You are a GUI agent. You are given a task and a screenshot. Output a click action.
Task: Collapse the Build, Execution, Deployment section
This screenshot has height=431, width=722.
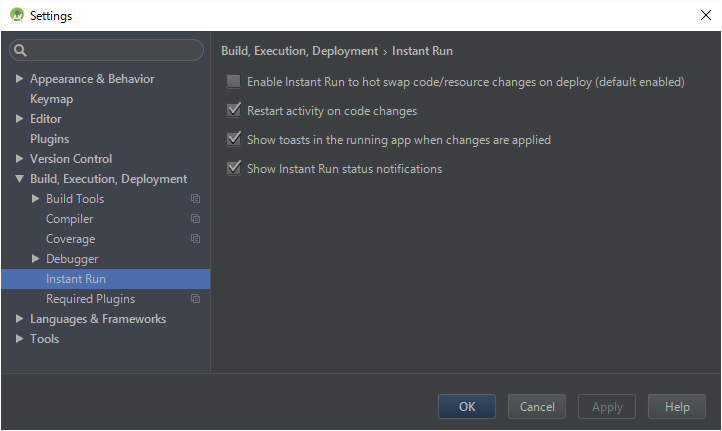click(x=20, y=179)
